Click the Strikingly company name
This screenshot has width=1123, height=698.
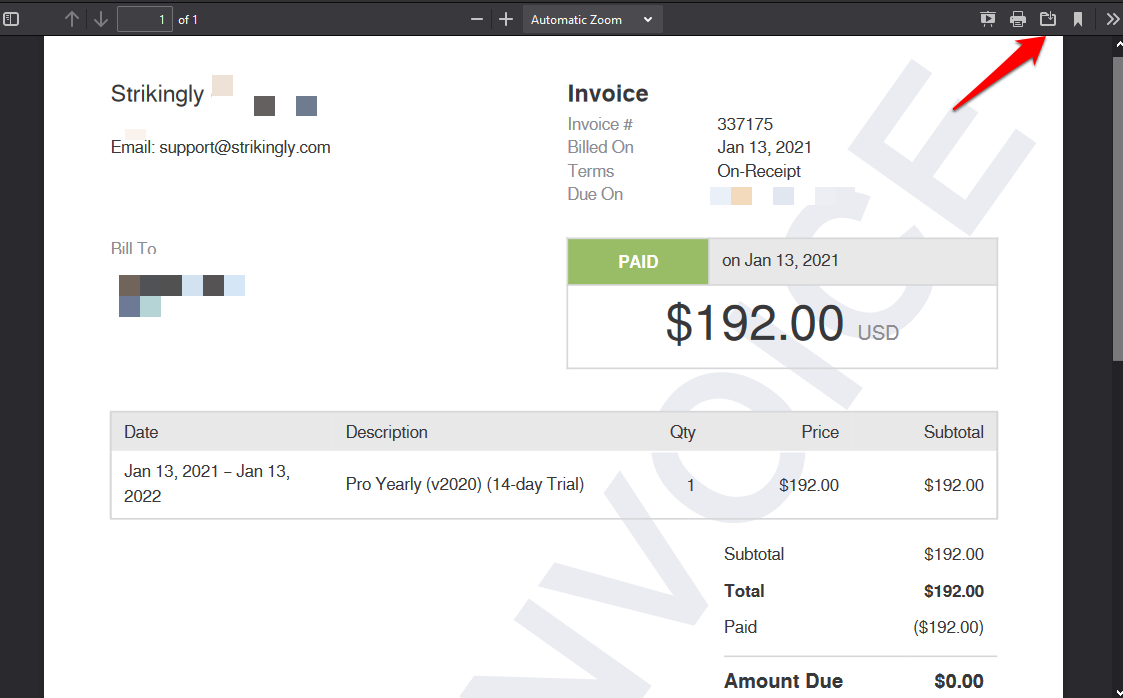(x=158, y=94)
